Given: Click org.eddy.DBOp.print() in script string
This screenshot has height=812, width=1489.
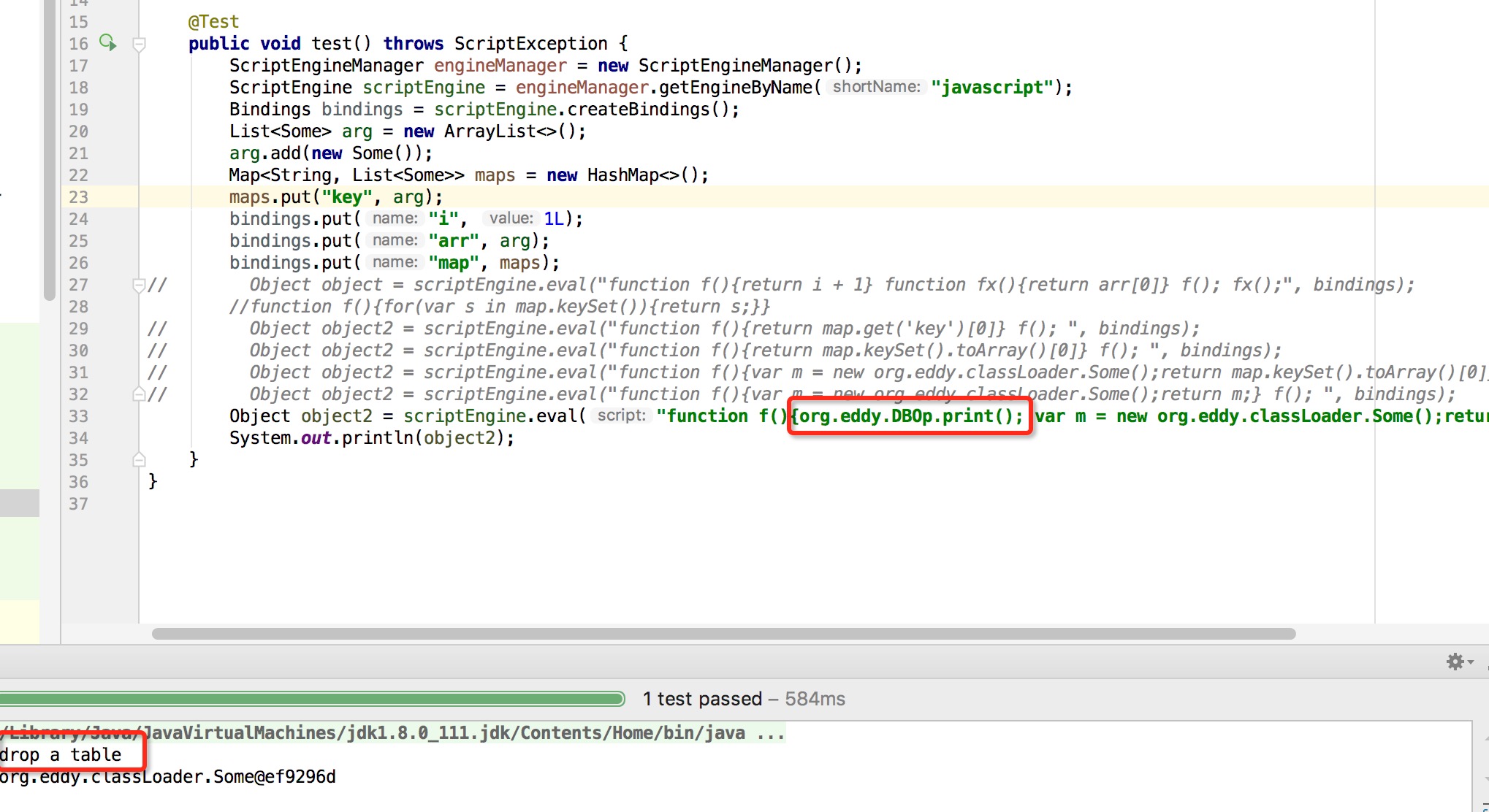Looking at the screenshot, I should [908, 416].
